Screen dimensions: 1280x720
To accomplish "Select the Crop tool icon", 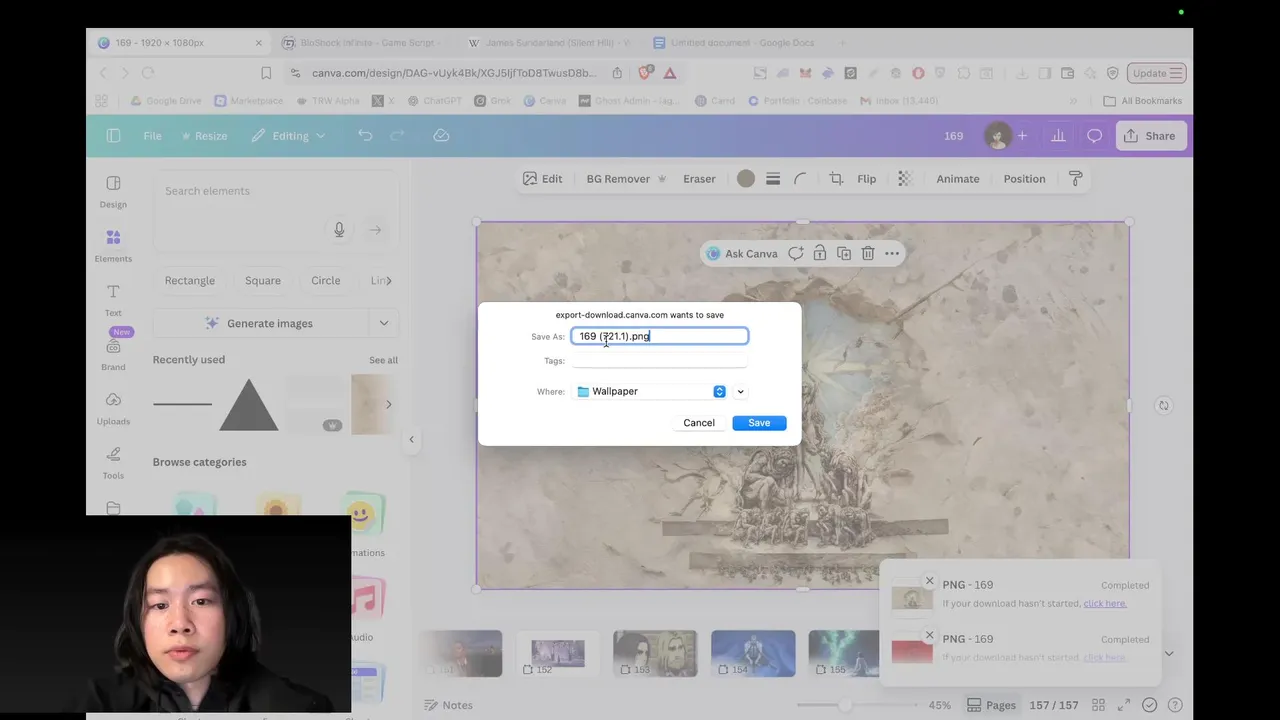I will 836,179.
